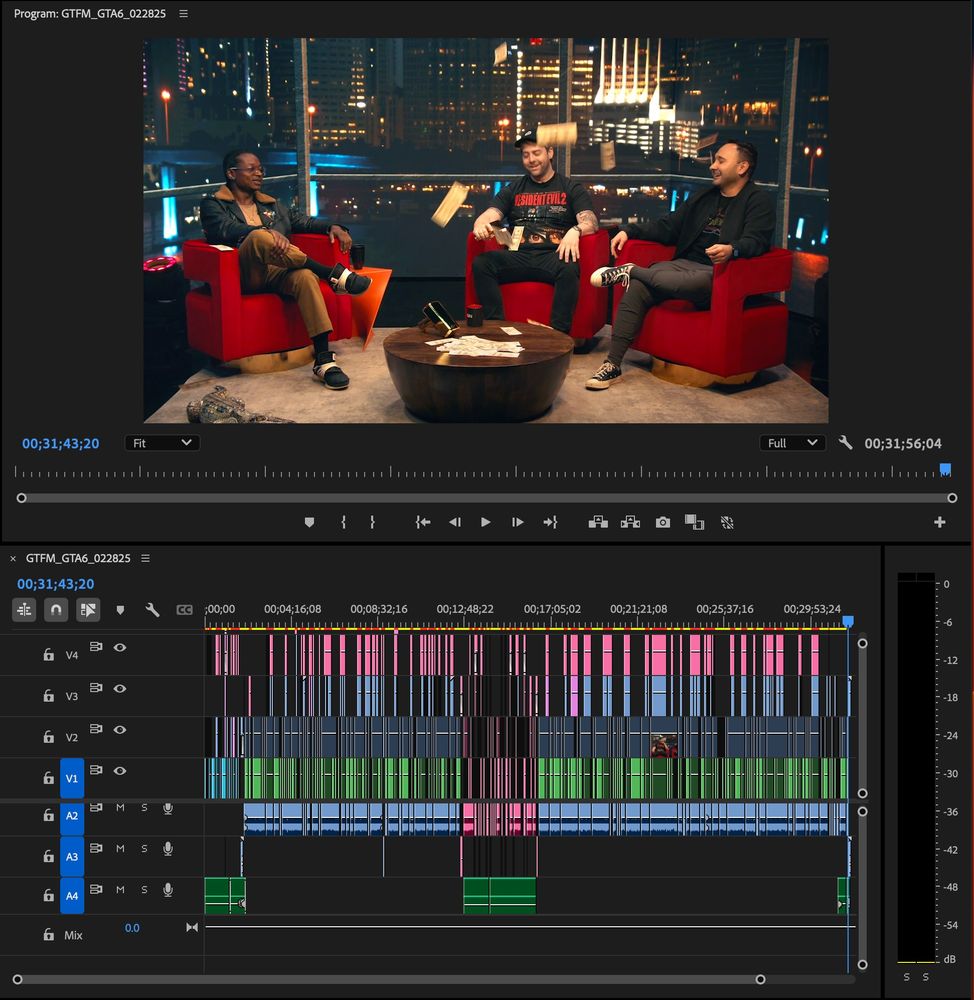Solo left channel in audio meters
The image size is (974, 1000).
[x=906, y=977]
